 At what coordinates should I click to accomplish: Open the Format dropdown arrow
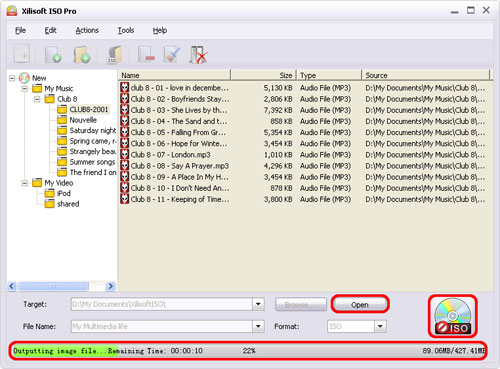380,326
